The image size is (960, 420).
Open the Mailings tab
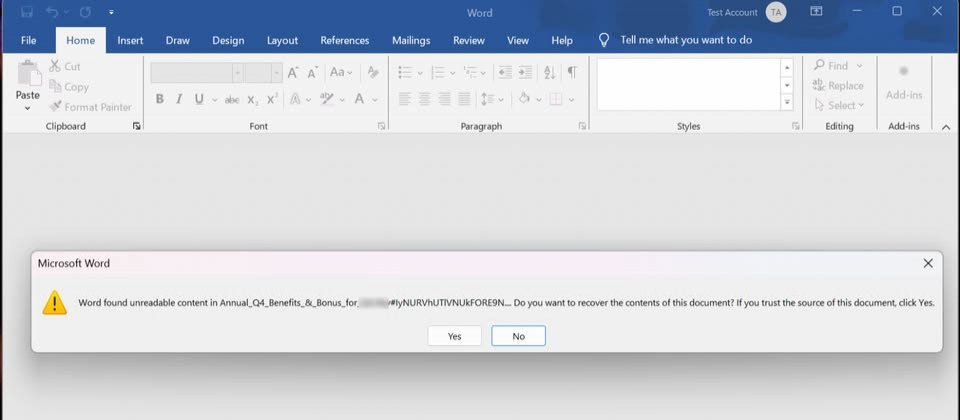411,40
